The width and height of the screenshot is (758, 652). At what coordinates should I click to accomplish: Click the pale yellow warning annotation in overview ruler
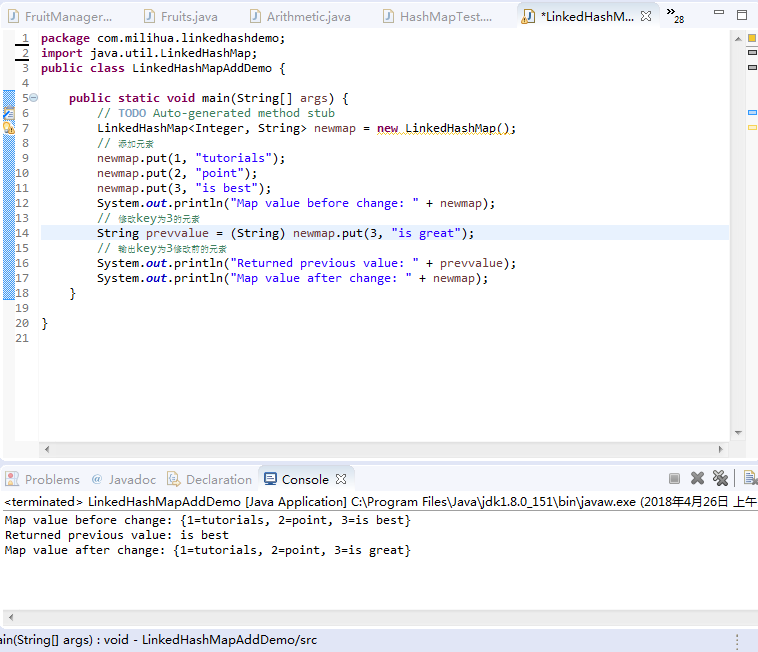pyautogui.click(x=752, y=128)
